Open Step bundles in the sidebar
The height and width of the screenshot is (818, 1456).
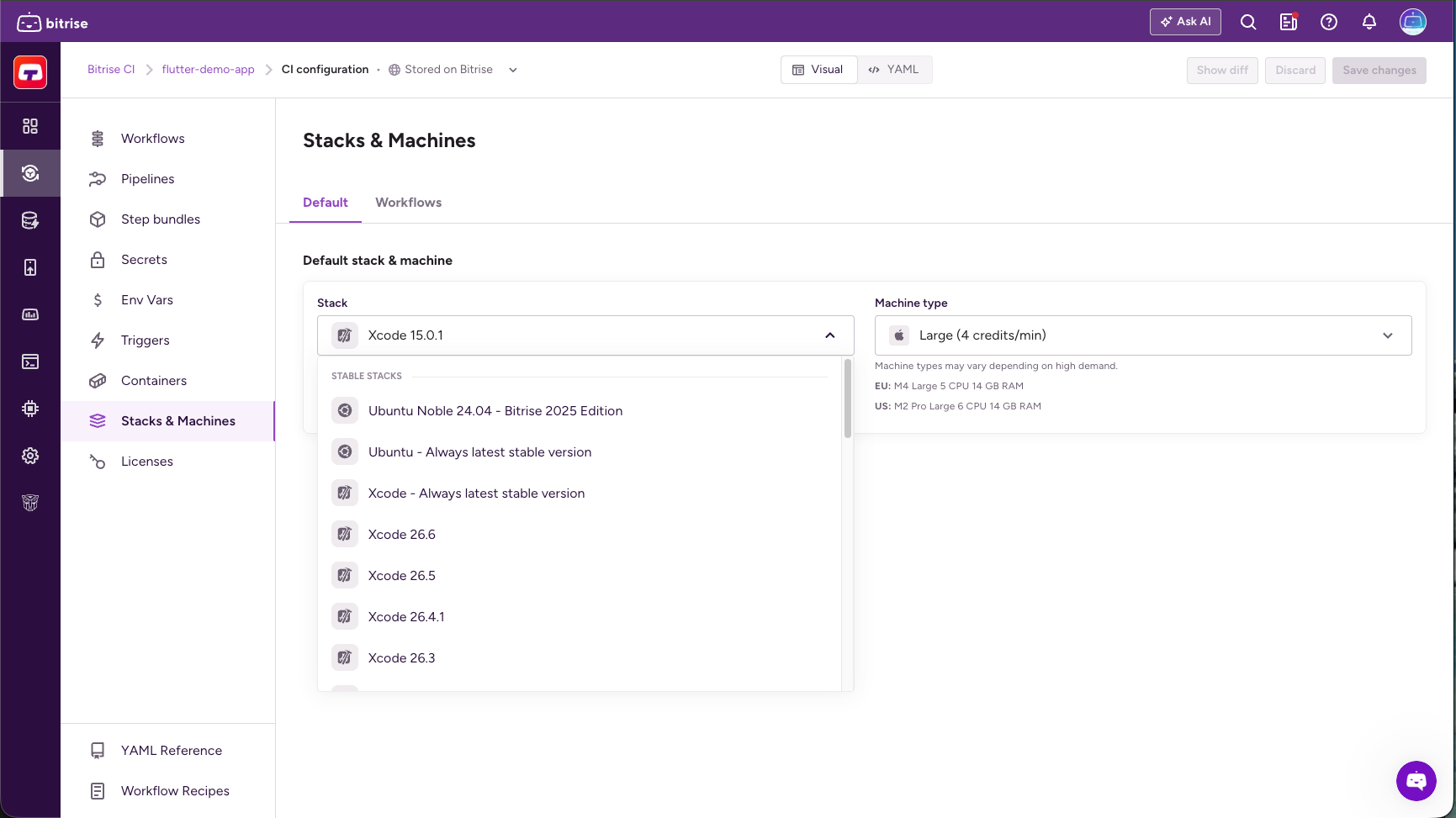click(168, 219)
